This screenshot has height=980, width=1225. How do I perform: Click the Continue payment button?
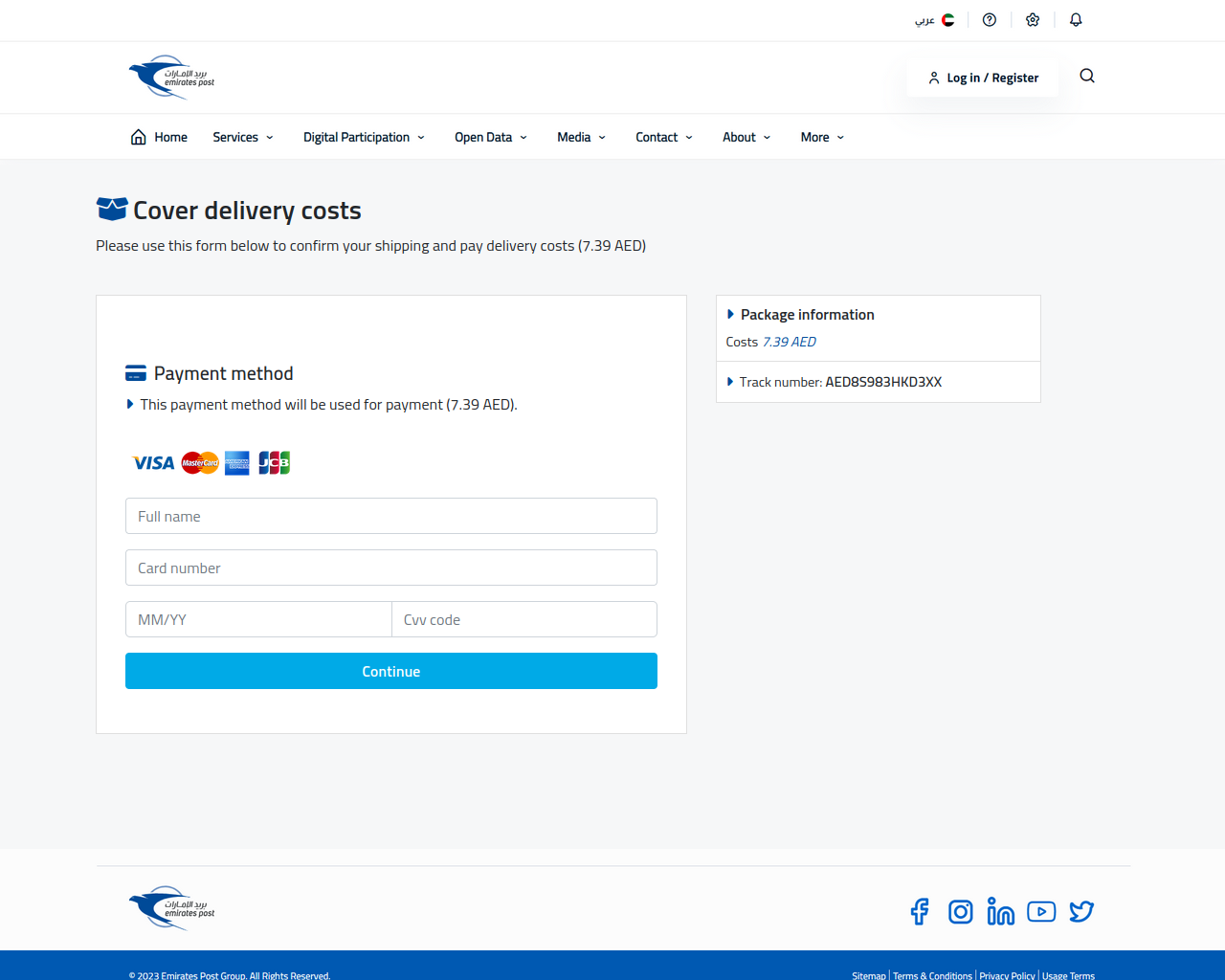point(391,671)
